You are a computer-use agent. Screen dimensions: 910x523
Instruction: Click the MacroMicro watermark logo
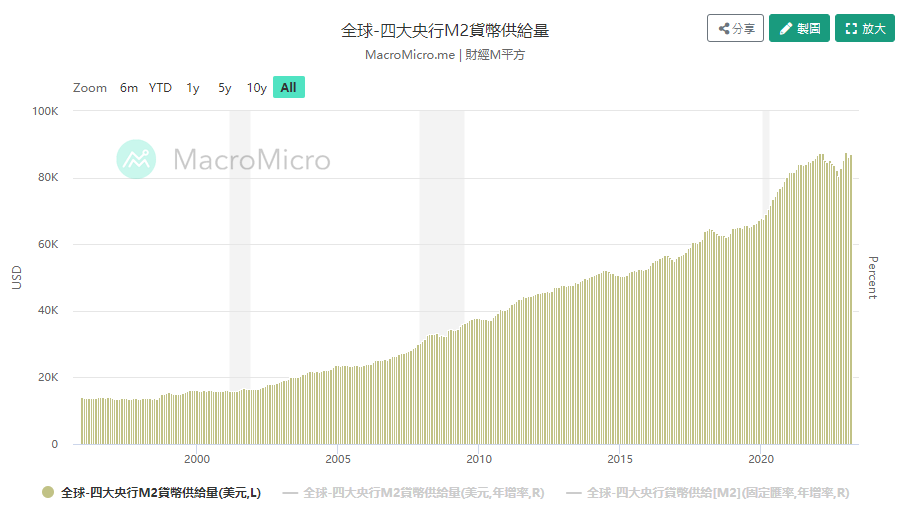click(223, 159)
